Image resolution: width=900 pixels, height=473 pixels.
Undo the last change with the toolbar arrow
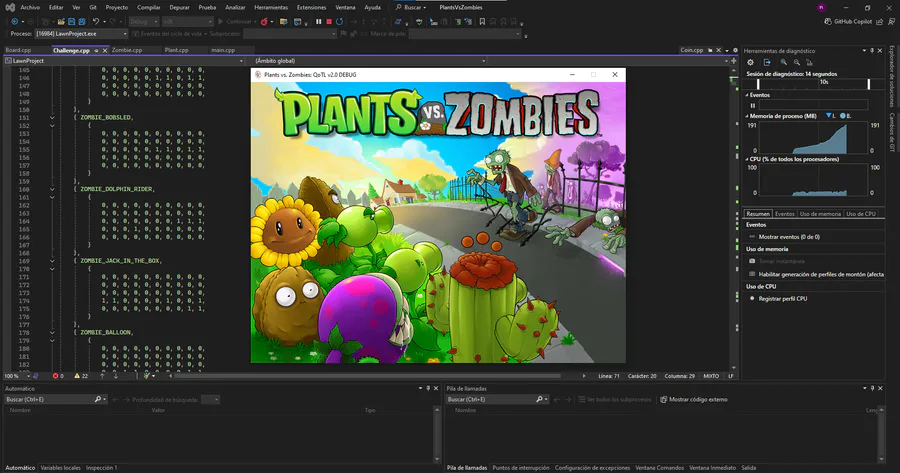click(96, 22)
